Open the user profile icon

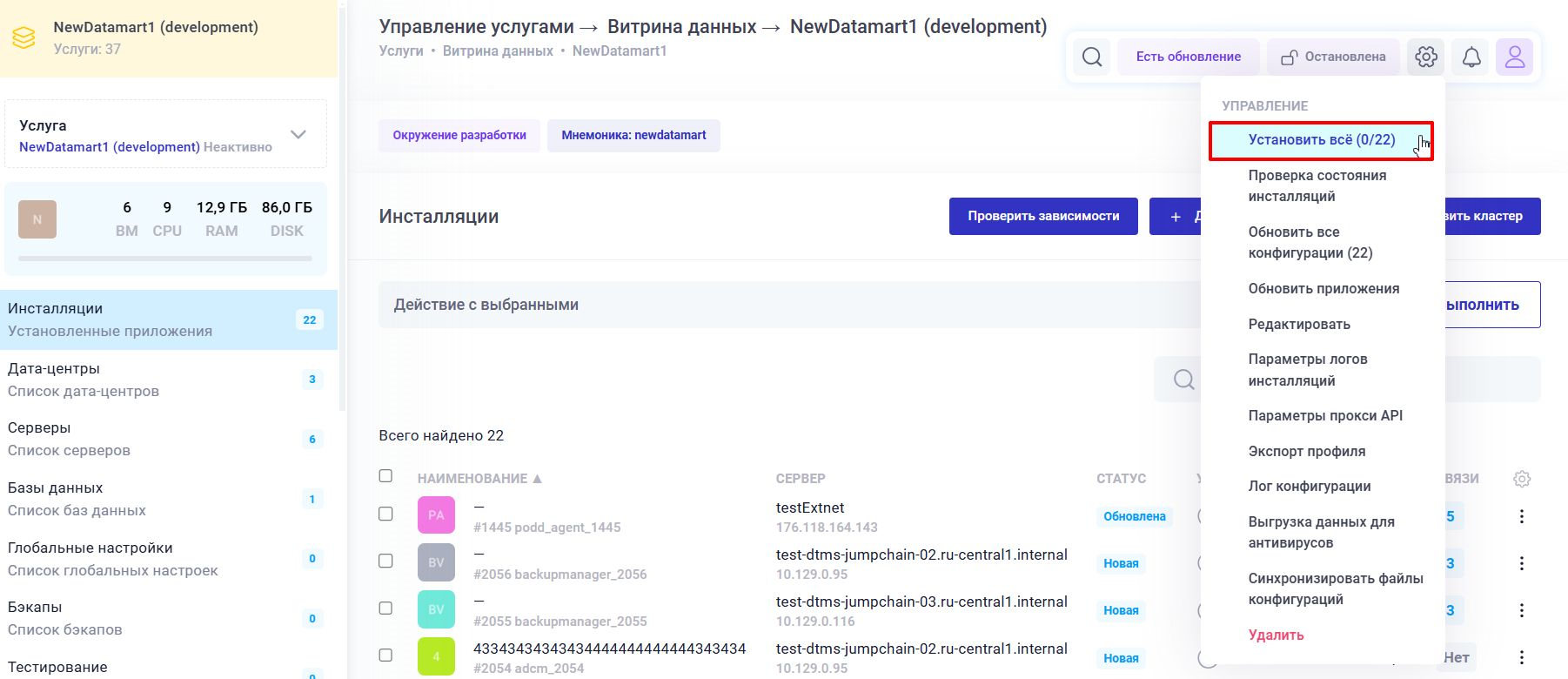click(x=1515, y=57)
